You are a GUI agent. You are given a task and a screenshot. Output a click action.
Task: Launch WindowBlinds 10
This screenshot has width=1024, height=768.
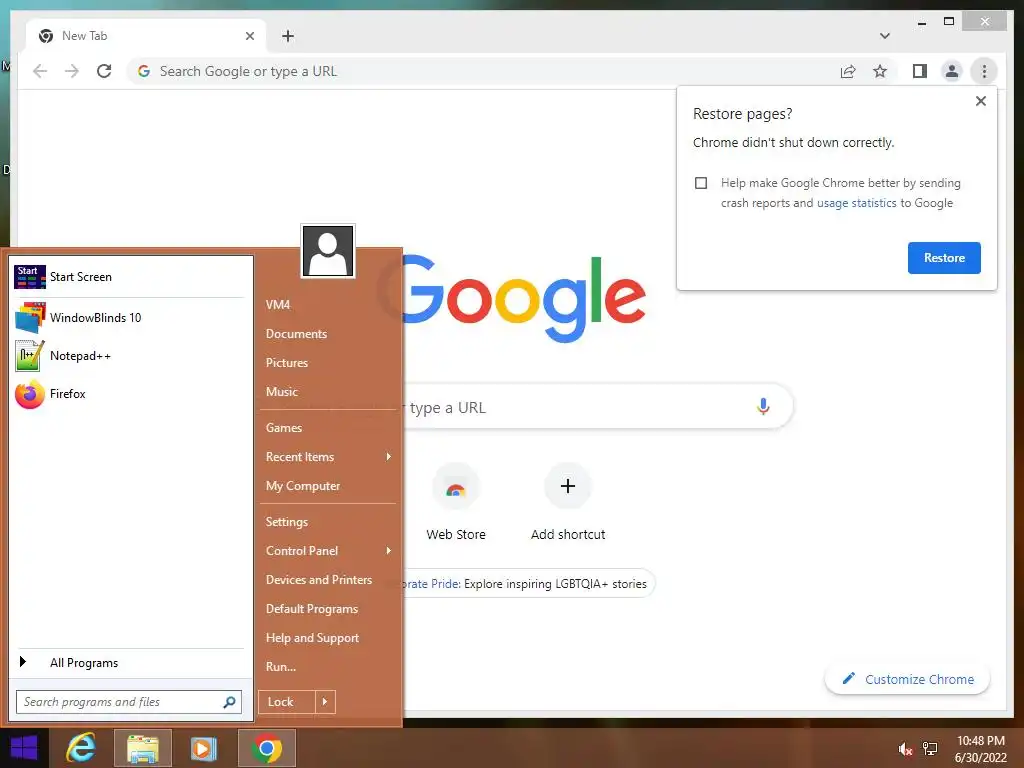pyautogui.click(x=129, y=317)
